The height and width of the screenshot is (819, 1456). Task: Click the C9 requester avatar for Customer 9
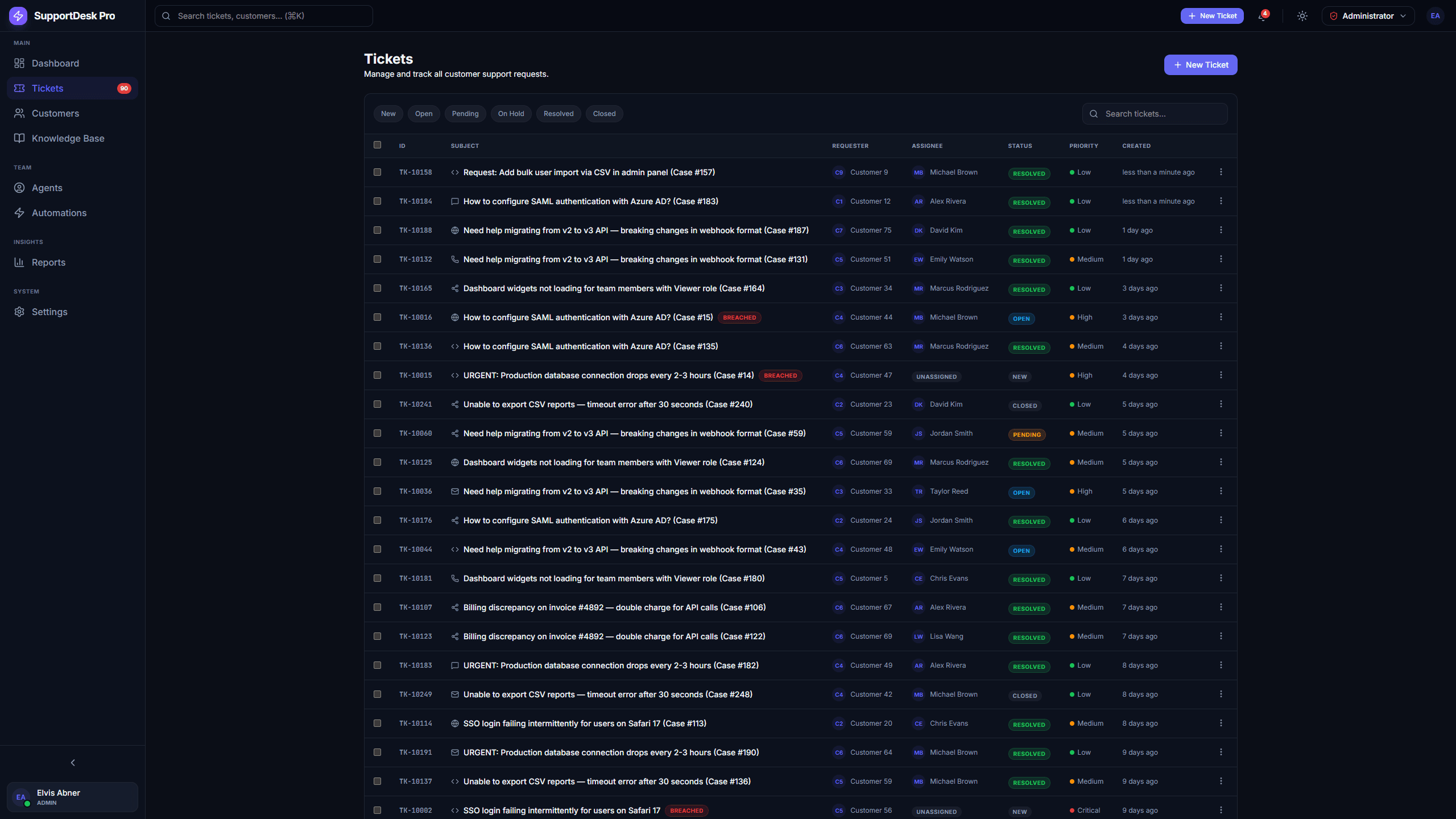tap(839, 172)
